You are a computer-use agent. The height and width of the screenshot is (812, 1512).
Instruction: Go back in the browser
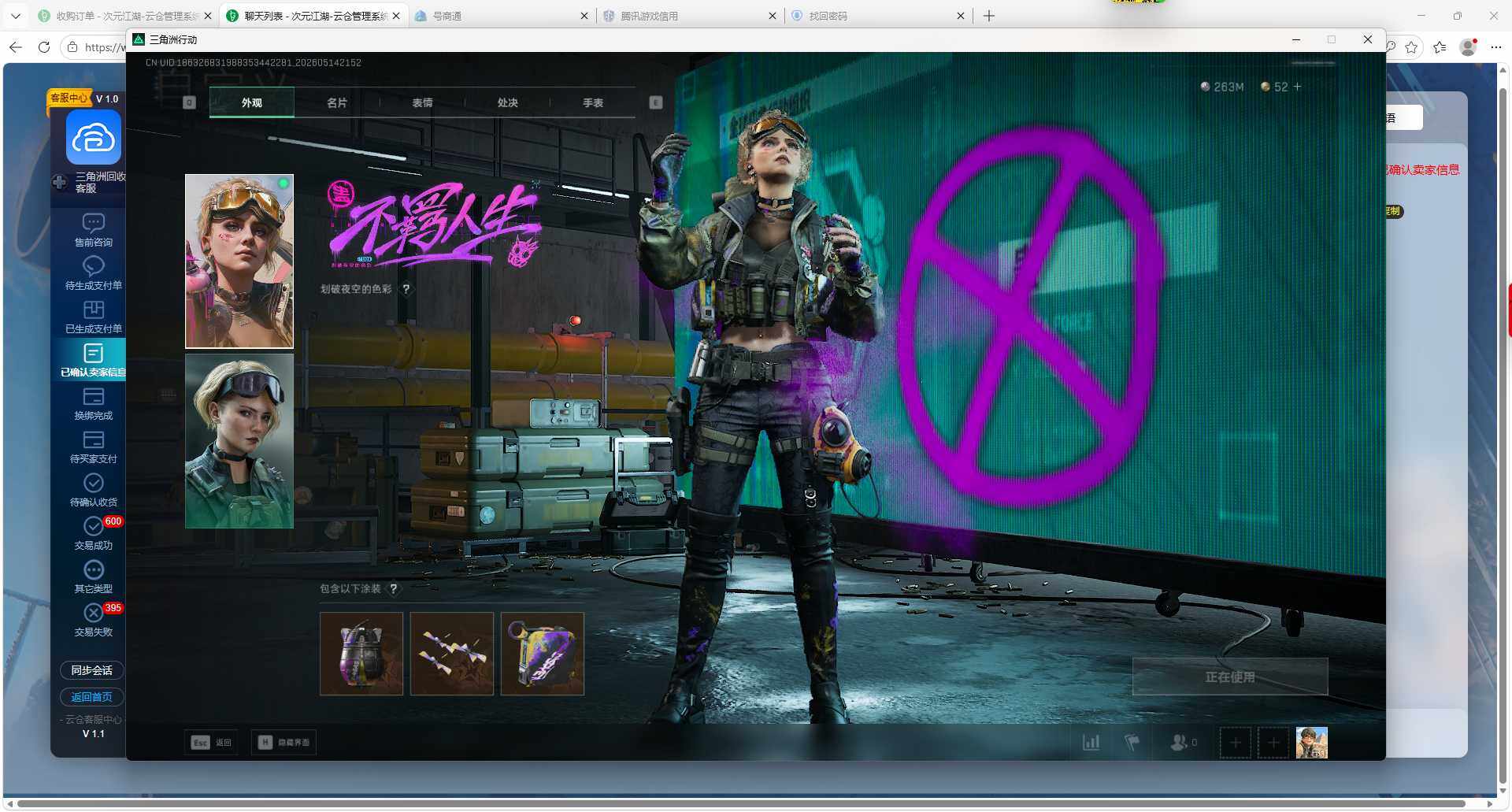(x=15, y=47)
